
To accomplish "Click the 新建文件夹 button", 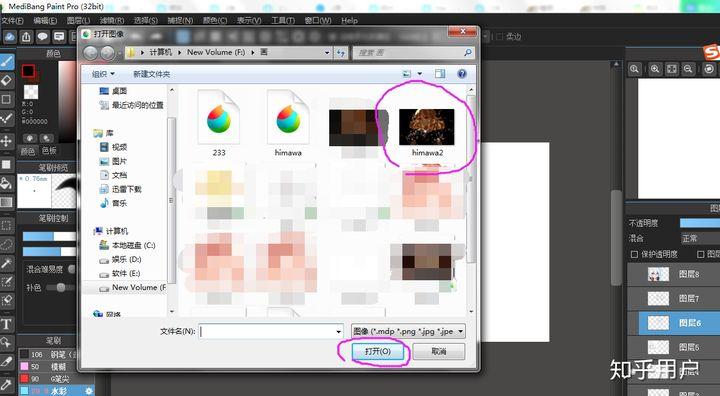I will pos(152,74).
